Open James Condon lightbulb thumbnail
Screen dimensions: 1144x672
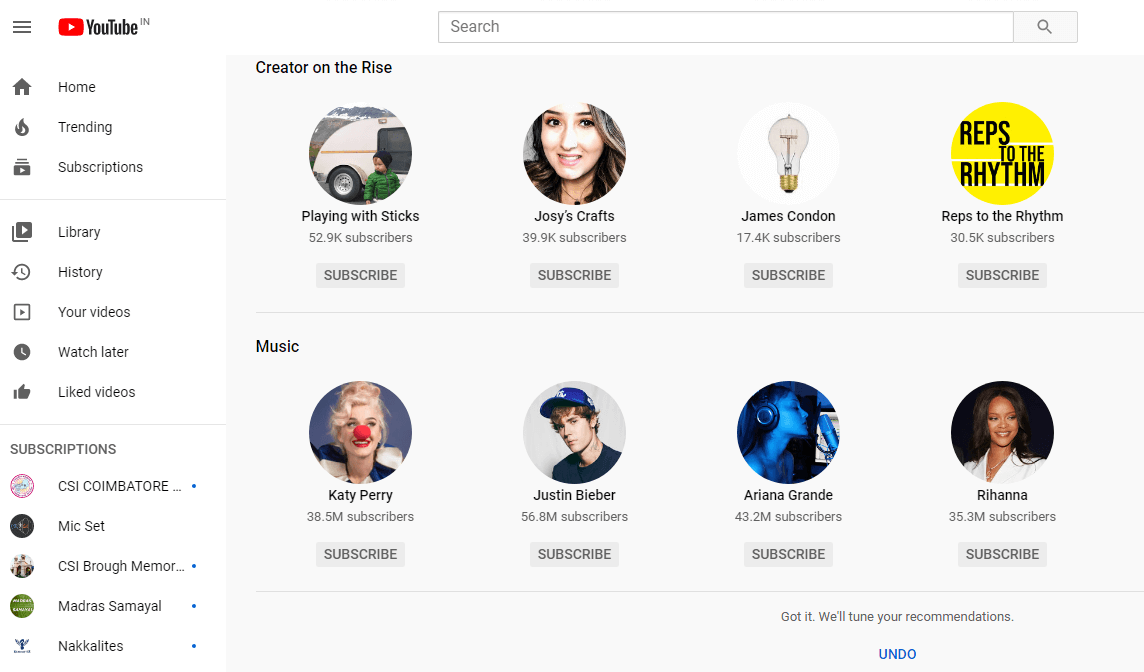coord(788,153)
